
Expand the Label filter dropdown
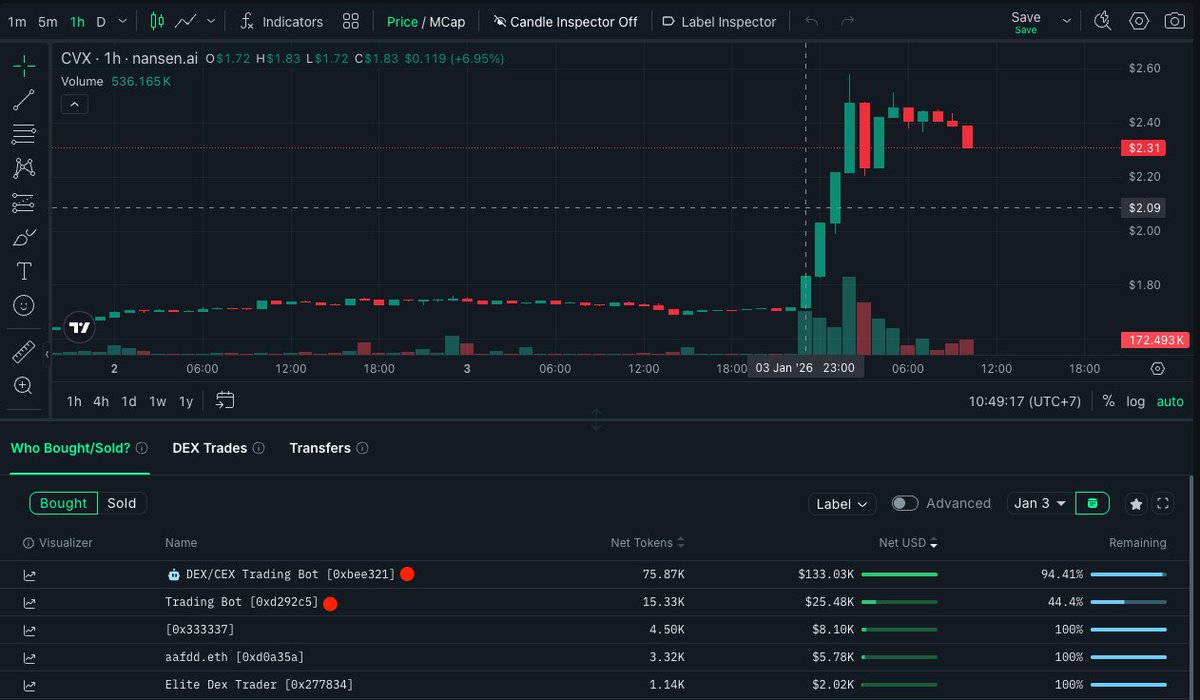coord(841,503)
